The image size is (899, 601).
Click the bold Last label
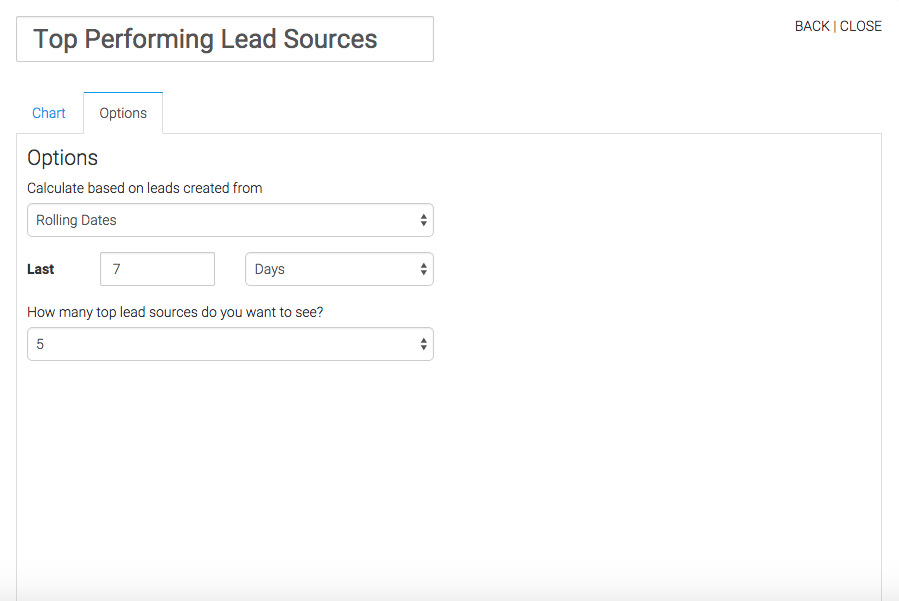[40, 269]
